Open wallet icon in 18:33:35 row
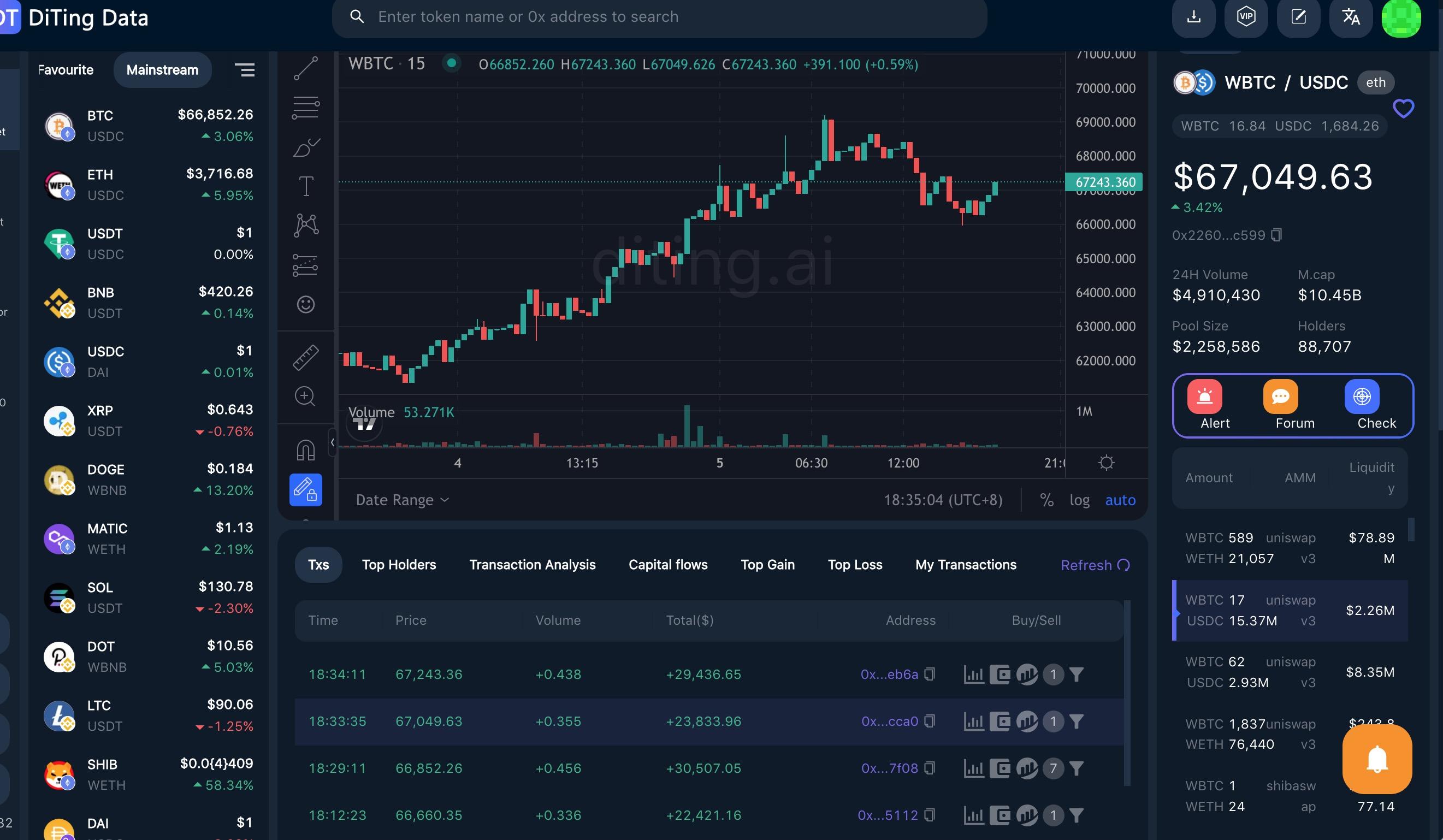Image resolution: width=1443 pixels, height=840 pixels. coord(1000,721)
